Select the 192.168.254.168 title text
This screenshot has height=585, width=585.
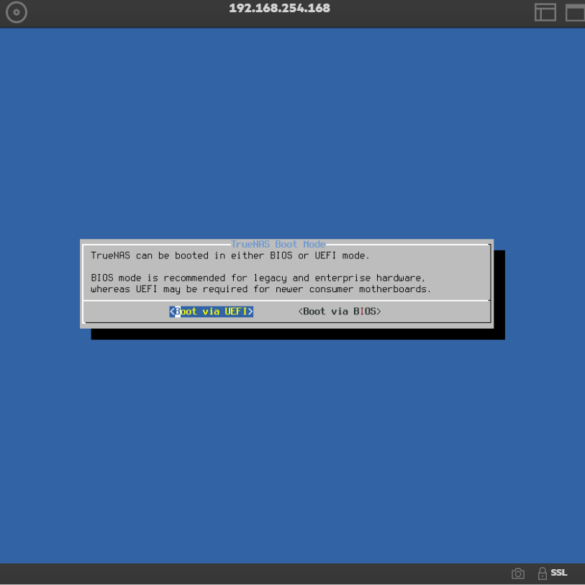coord(279,8)
